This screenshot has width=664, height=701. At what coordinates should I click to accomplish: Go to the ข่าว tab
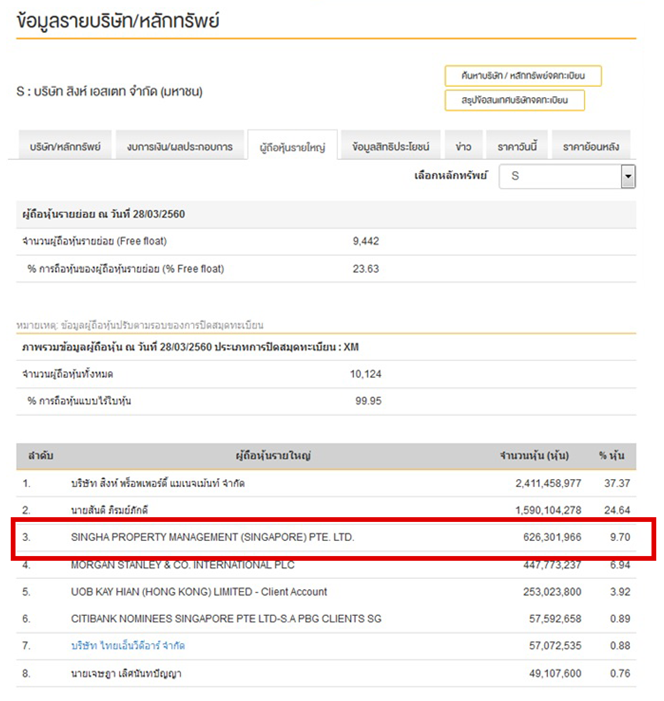tap(463, 147)
